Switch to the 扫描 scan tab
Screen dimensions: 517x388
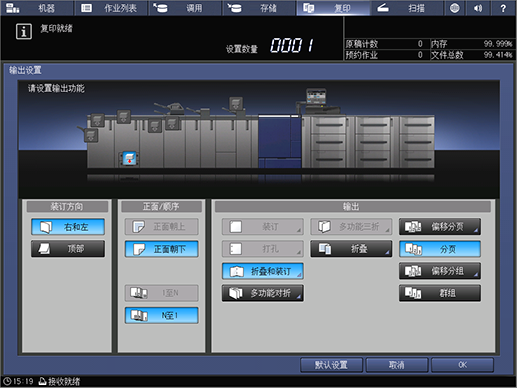tap(407, 8)
